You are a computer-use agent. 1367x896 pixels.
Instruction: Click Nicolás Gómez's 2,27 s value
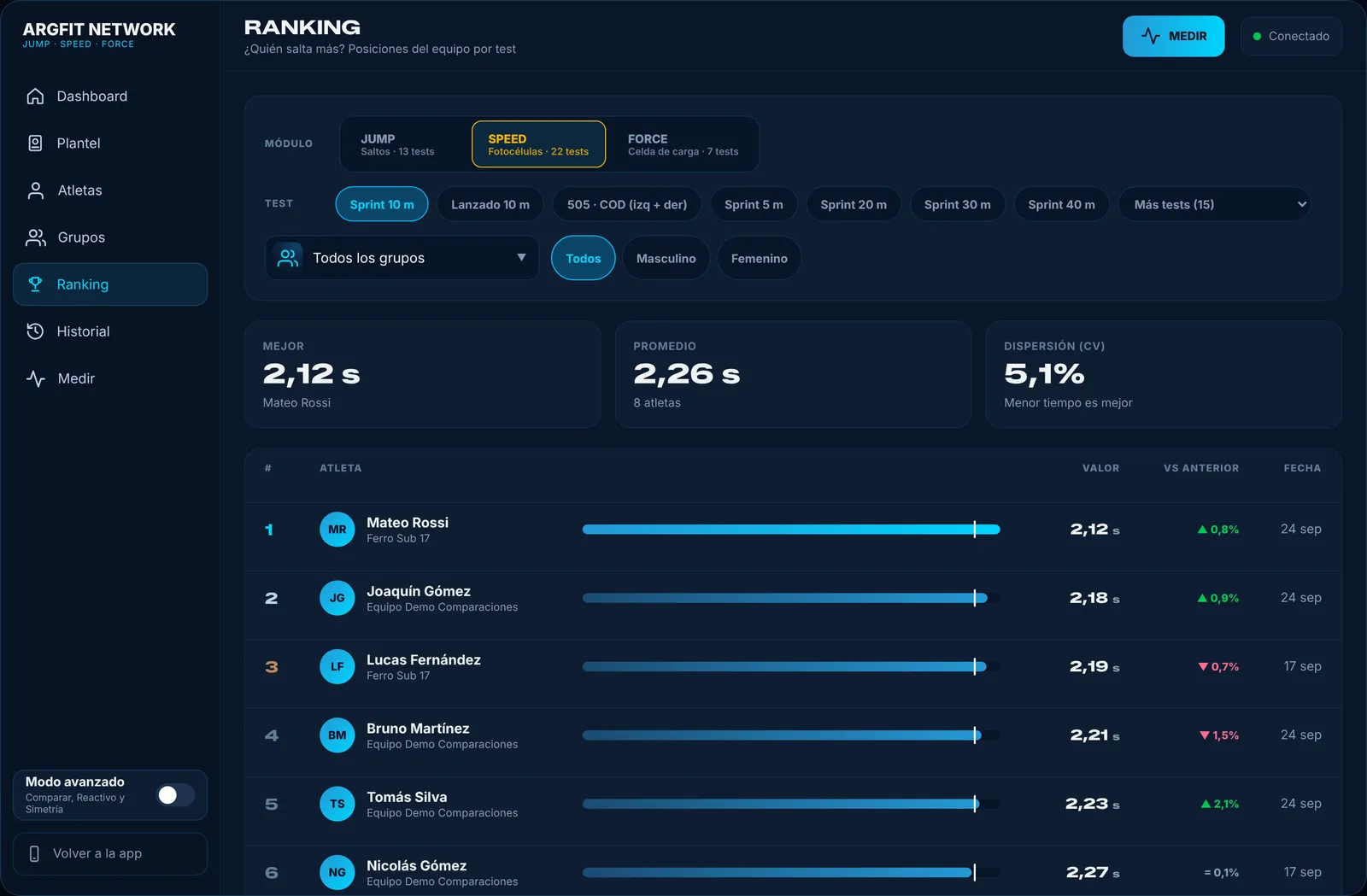point(1093,872)
